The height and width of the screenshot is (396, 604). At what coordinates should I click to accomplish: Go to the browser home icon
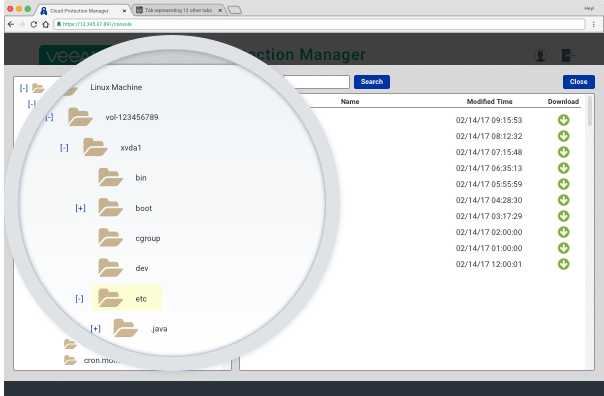tap(45, 24)
